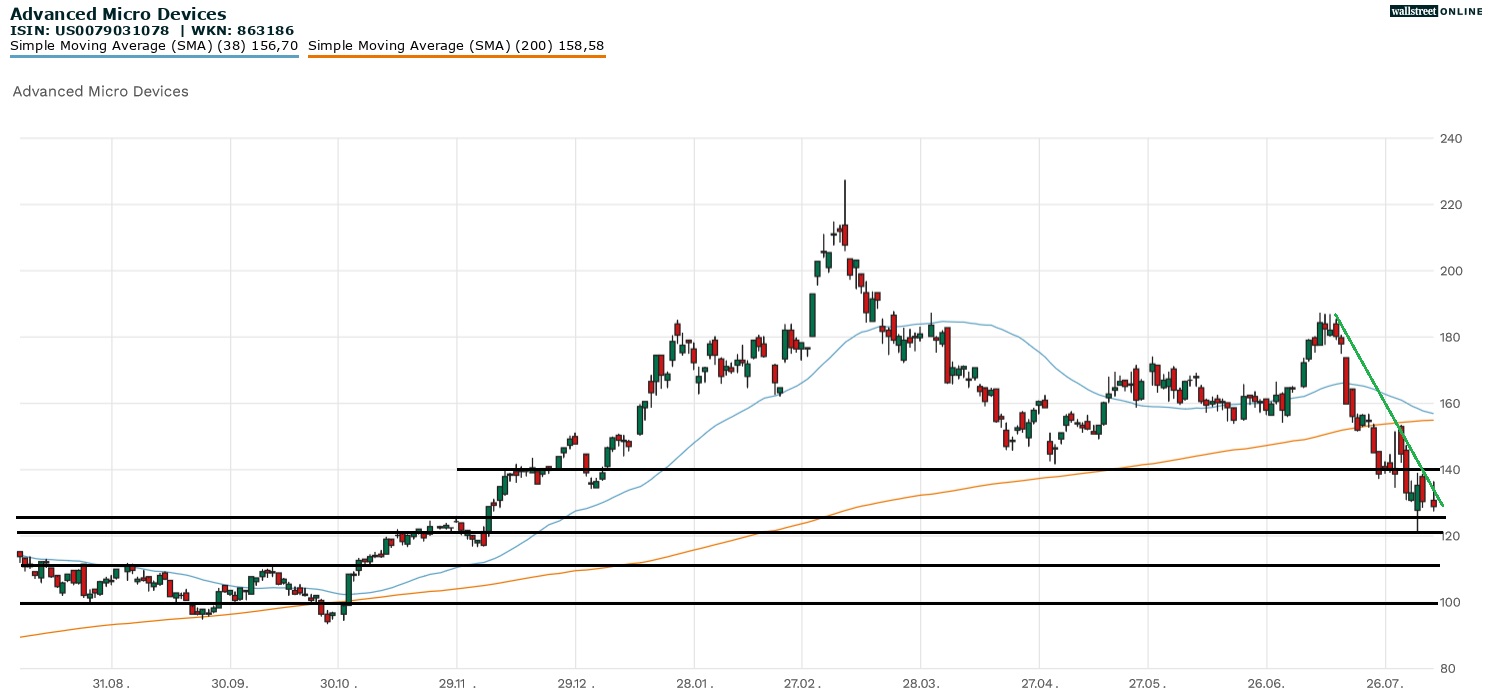Click the SMA (38) 156,70 legend entry
1490x689 pixels.
coord(154,46)
